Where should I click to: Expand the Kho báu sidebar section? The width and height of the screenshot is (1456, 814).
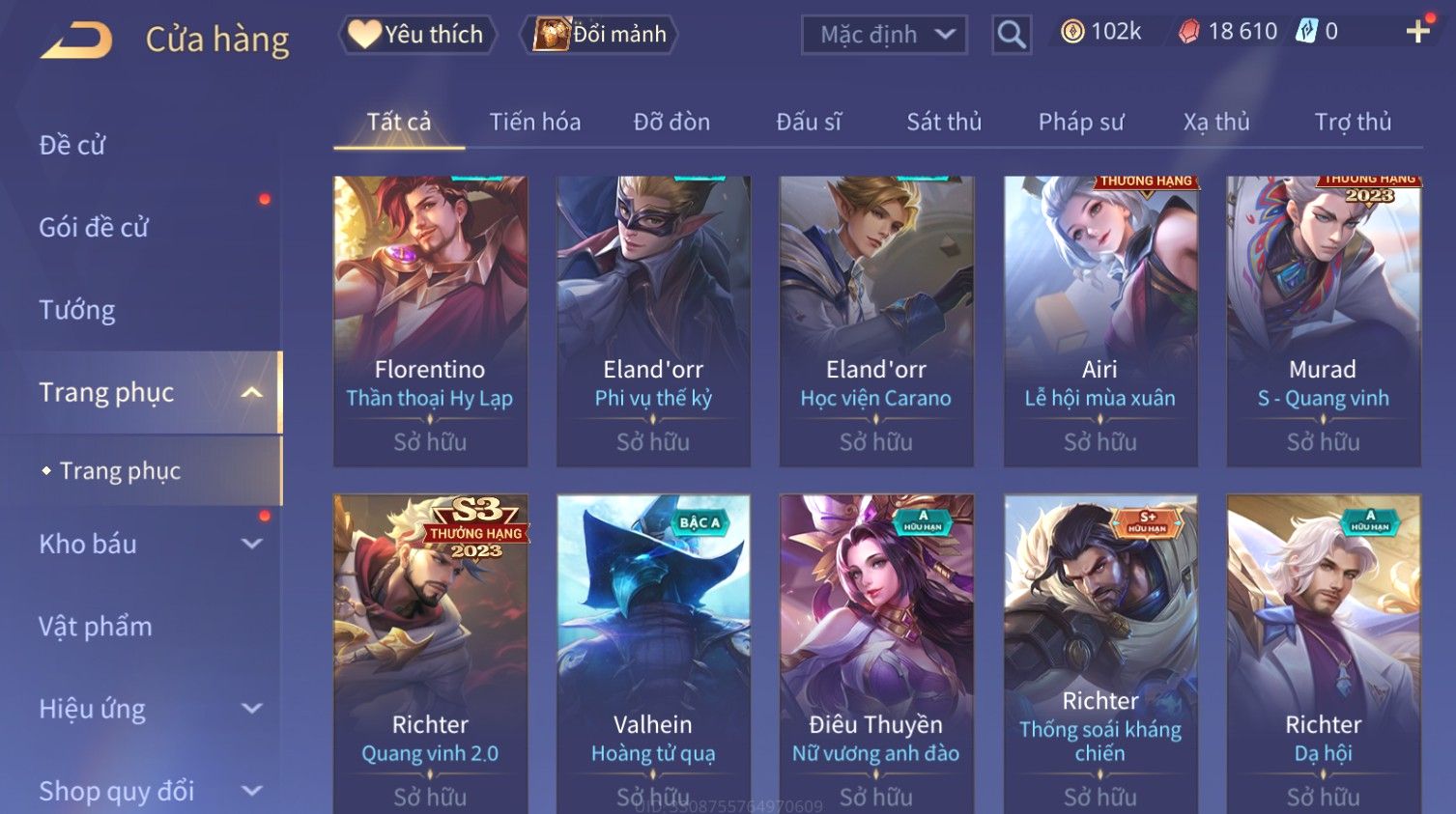click(252, 544)
